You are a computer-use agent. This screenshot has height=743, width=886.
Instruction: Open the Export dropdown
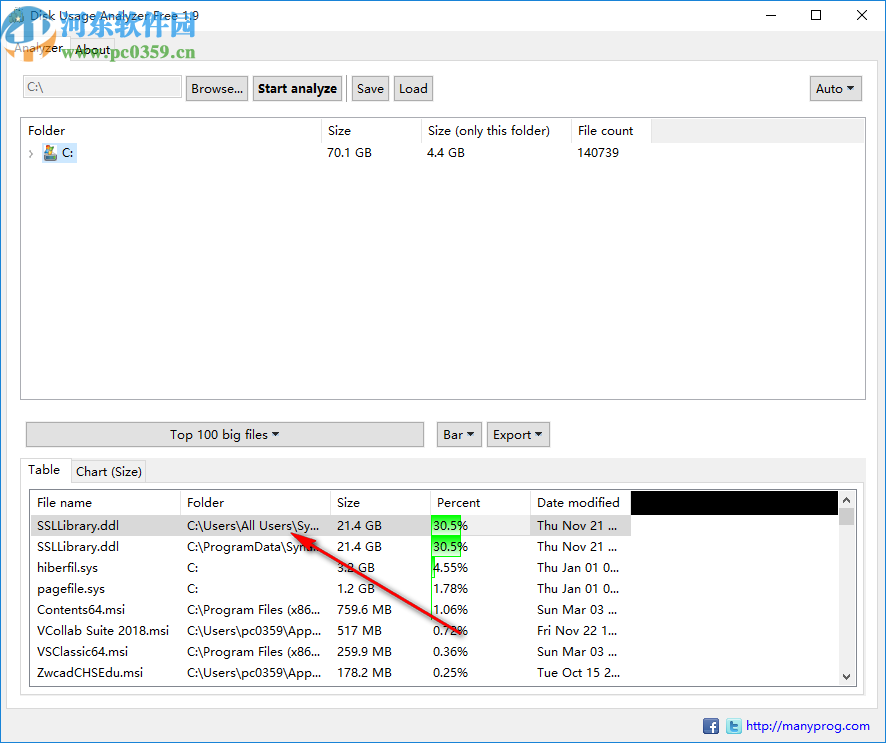[517, 434]
